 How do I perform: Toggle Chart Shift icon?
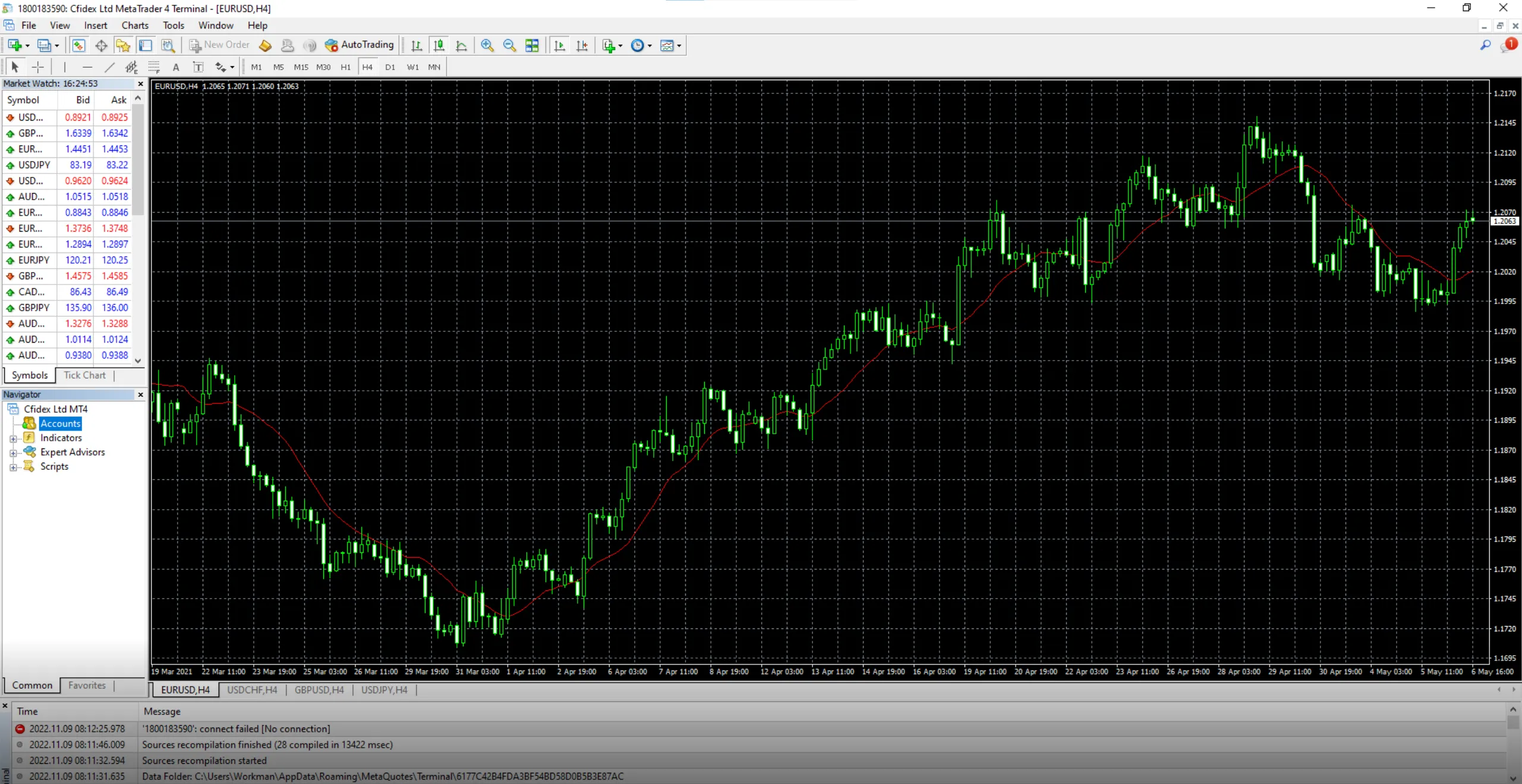pyautogui.click(x=582, y=45)
